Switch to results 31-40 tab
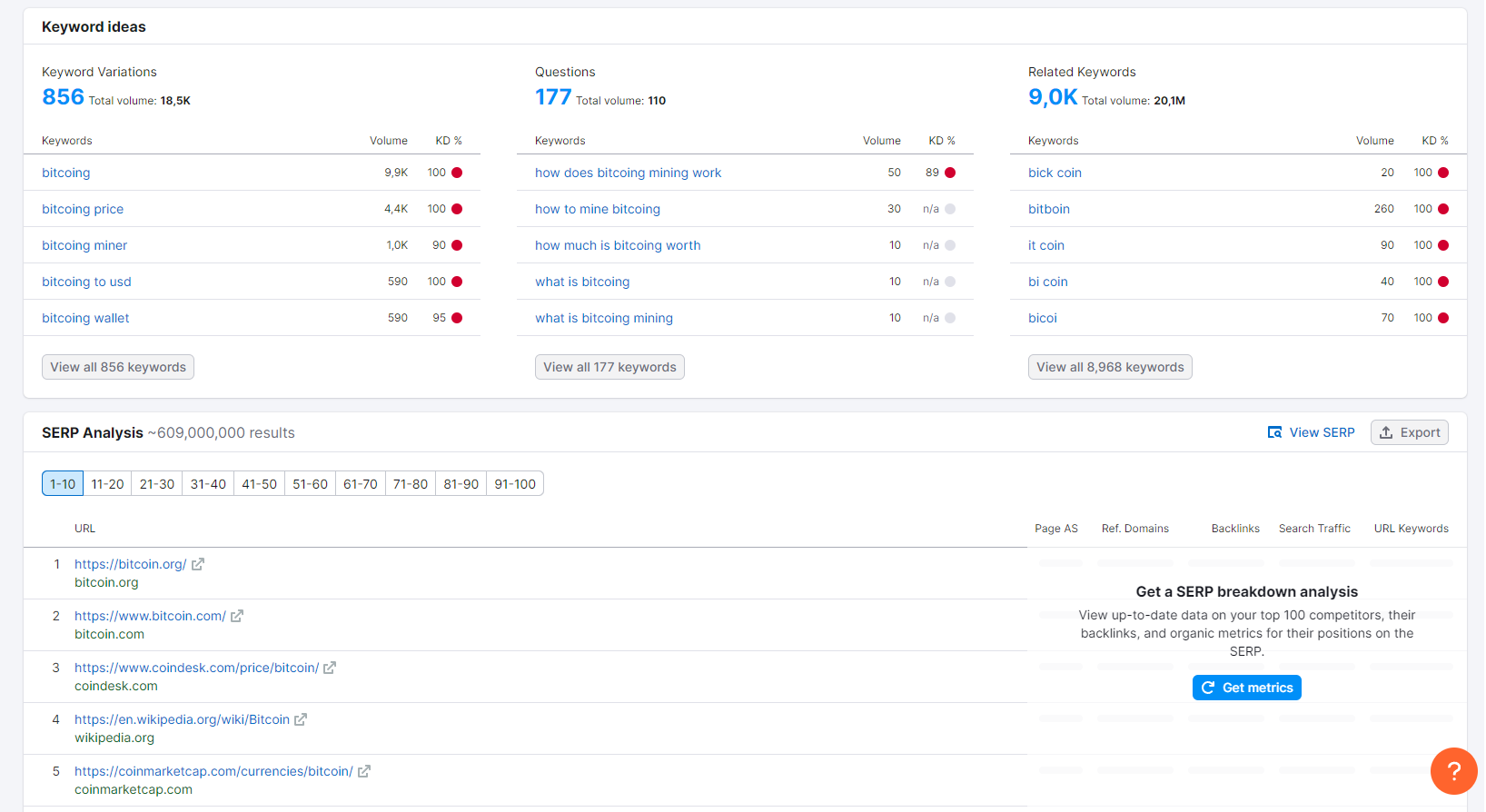This screenshot has height=812, width=1486. click(x=208, y=484)
